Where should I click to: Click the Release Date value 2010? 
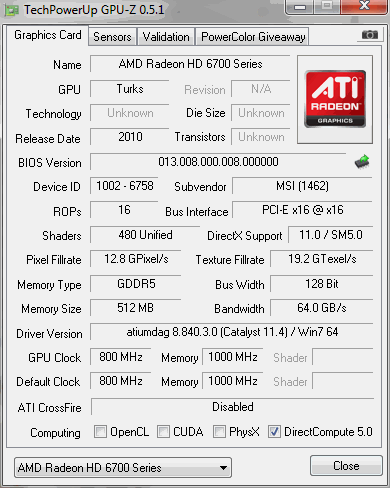pyautogui.click(x=130, y=137)
